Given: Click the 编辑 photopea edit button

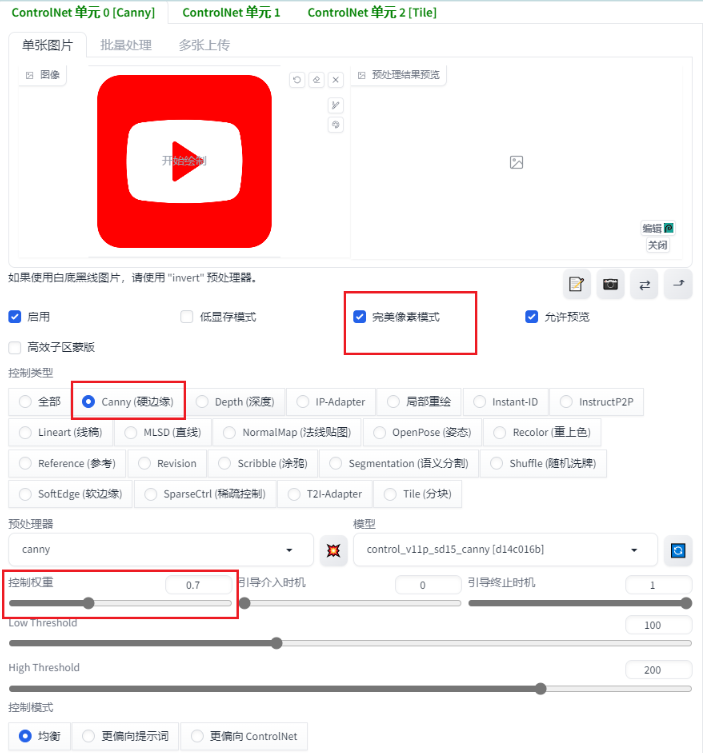Looking at the screenshot, I should tap(658, 228).
